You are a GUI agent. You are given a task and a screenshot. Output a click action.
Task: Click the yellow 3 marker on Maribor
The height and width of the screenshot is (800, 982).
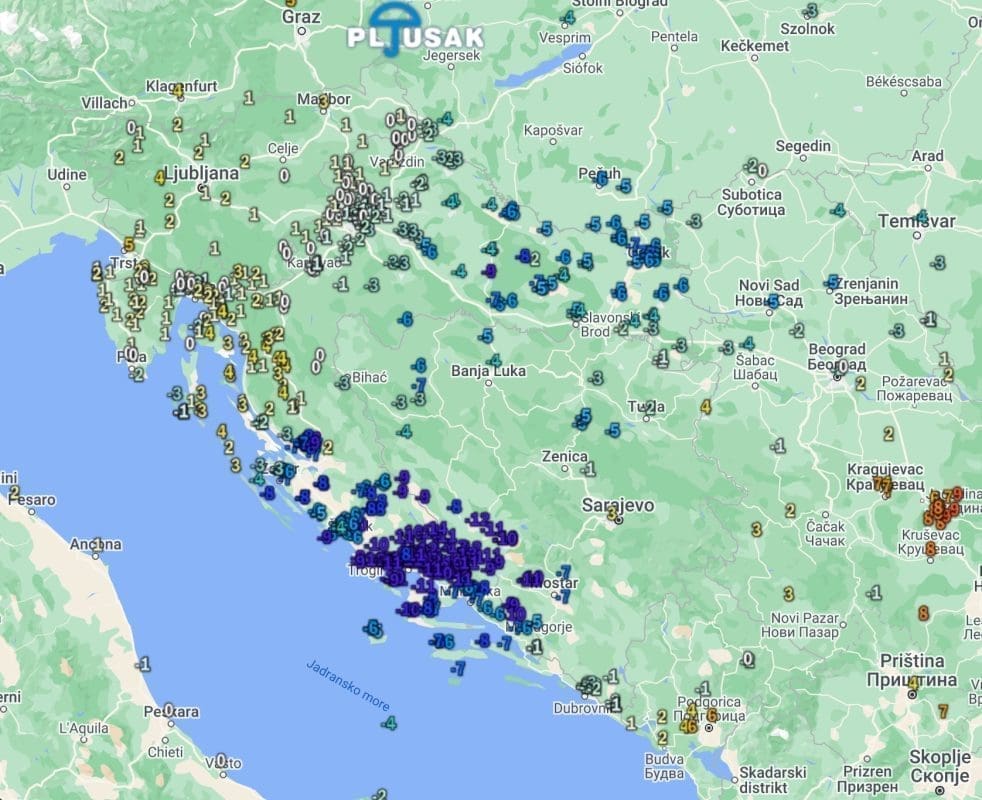[323, 102]
